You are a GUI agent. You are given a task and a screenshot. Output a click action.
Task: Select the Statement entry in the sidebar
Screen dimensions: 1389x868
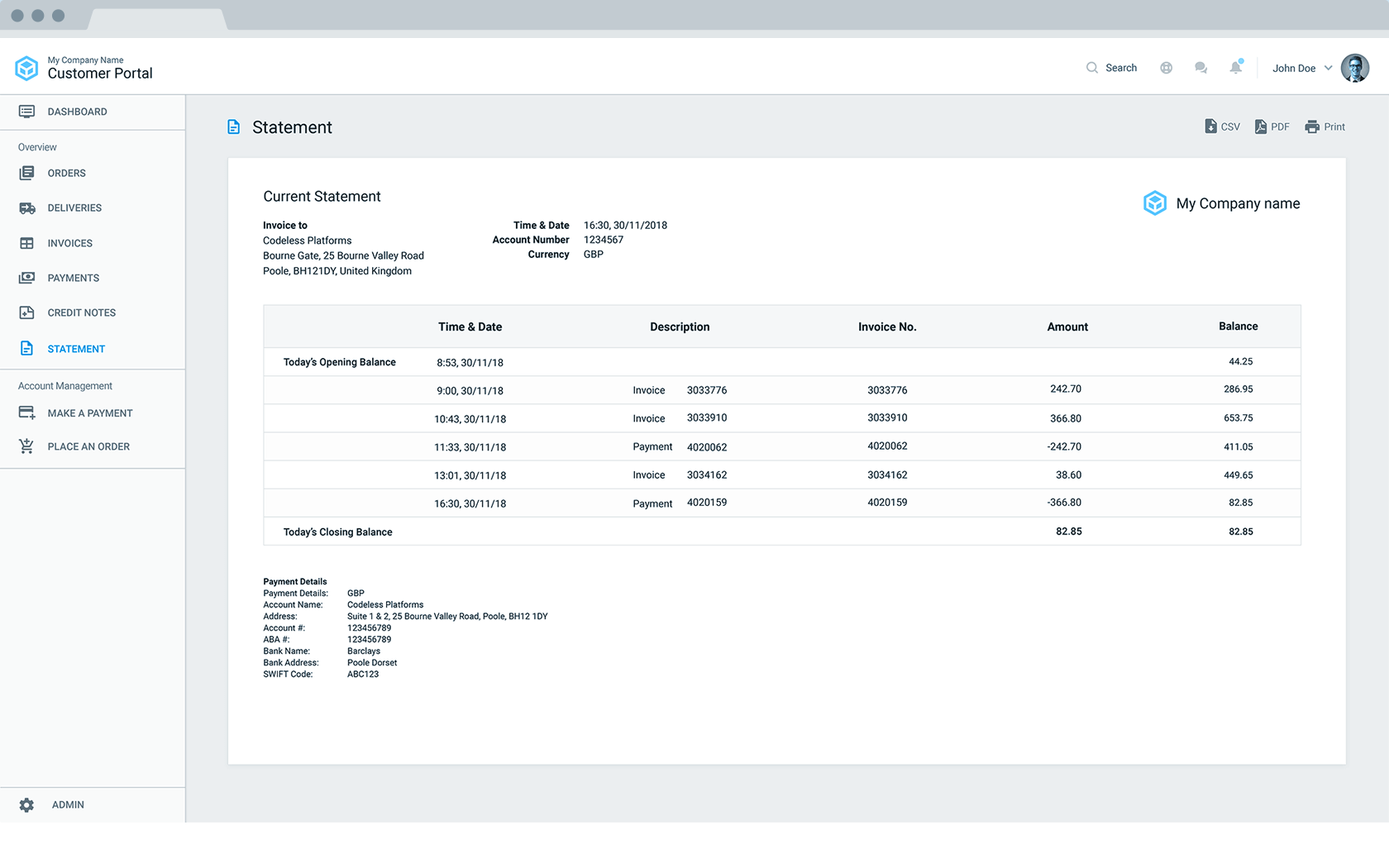[76, 348]
